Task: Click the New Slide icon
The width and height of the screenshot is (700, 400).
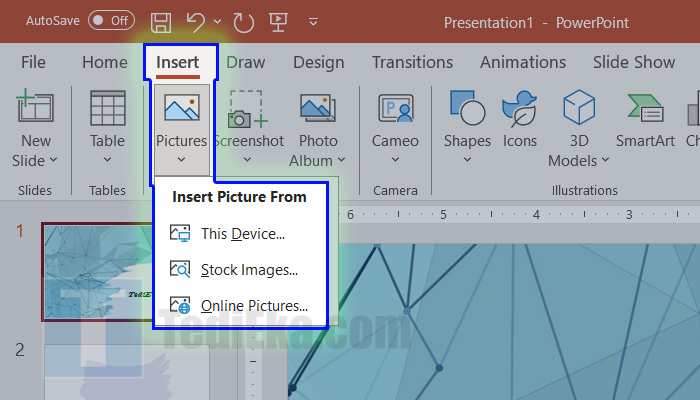Action: coord(35,106)
